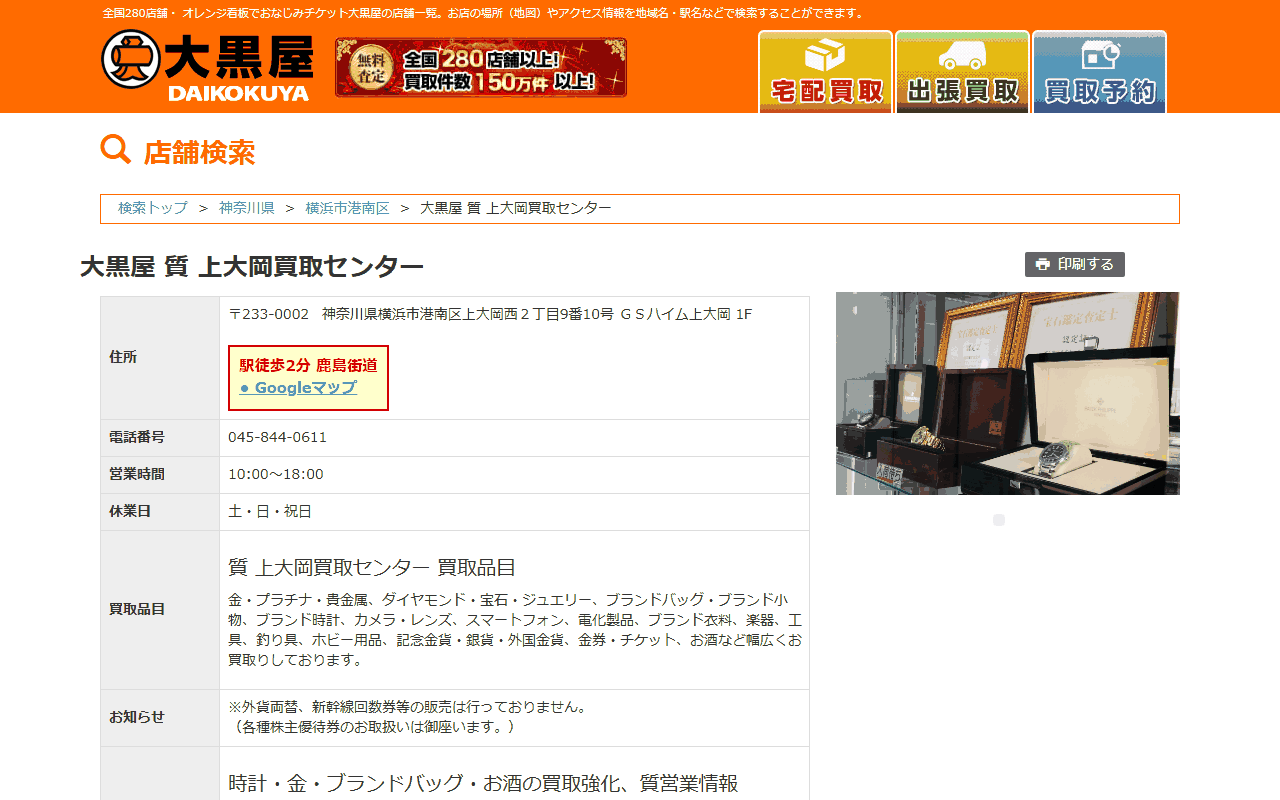This screenshot has width=1280, height=800.
Task: Click the 買取品目 row label
Action: click(137, 609)
